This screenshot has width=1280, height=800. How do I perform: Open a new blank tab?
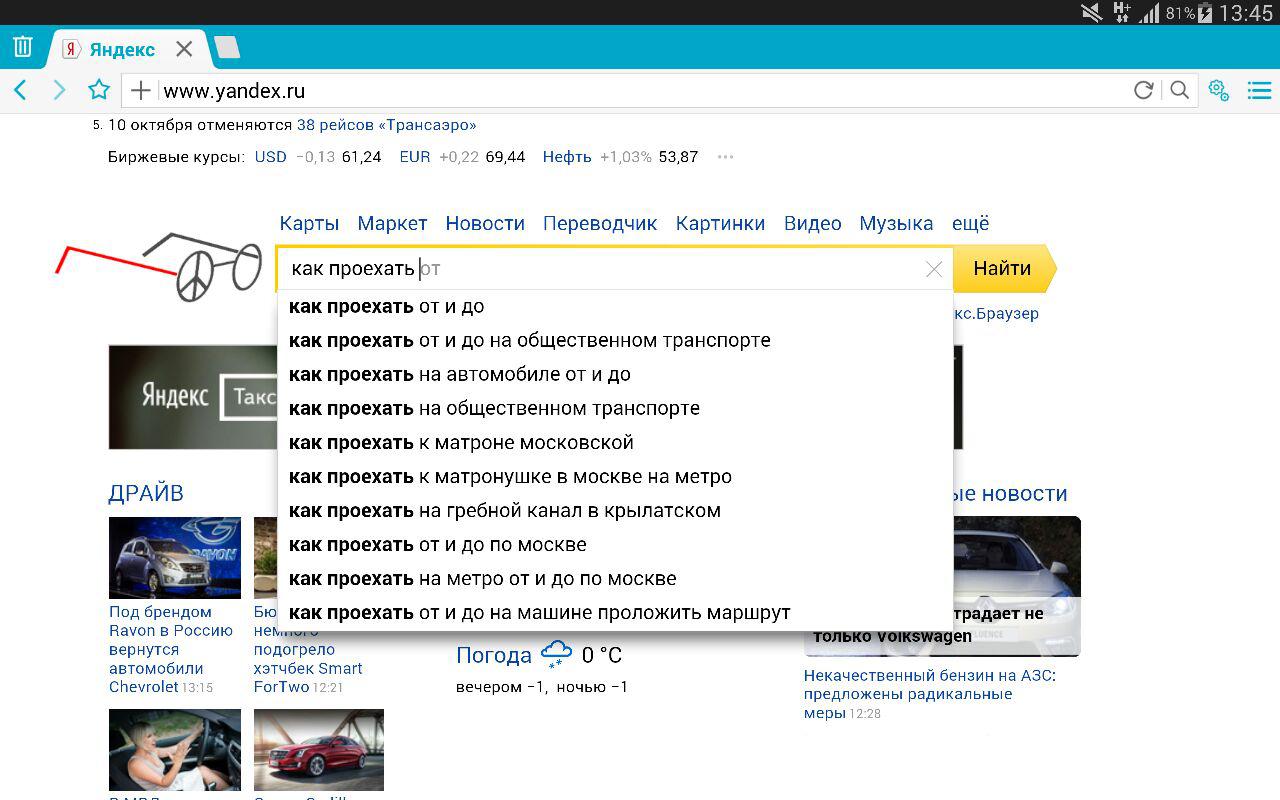(x=227, y=48)
